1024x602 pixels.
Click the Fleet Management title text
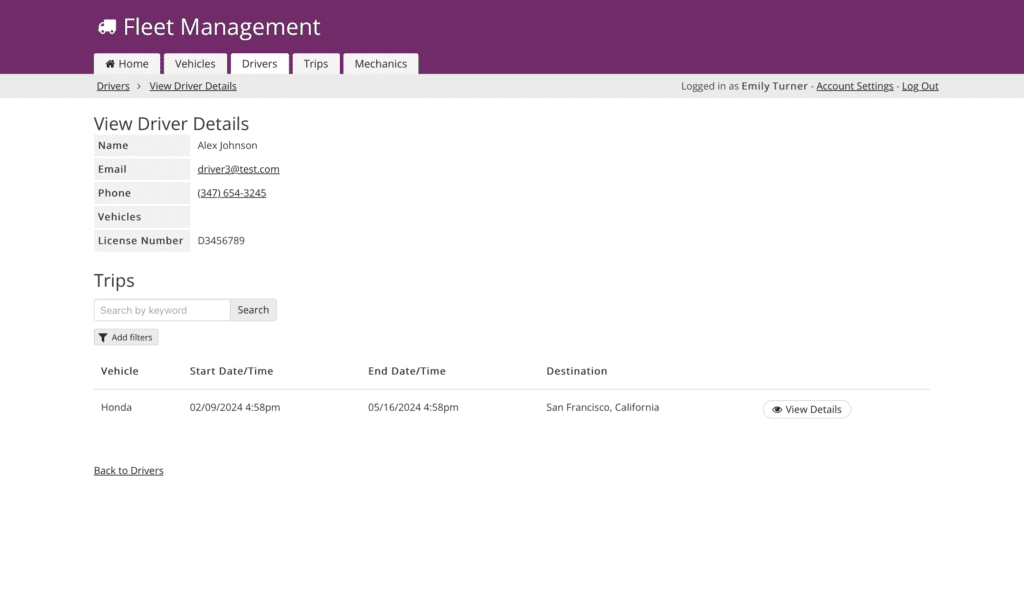point(222,27)
